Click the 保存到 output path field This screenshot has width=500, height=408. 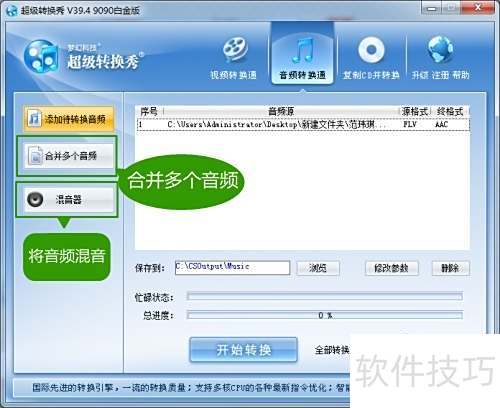coord(232,267)
